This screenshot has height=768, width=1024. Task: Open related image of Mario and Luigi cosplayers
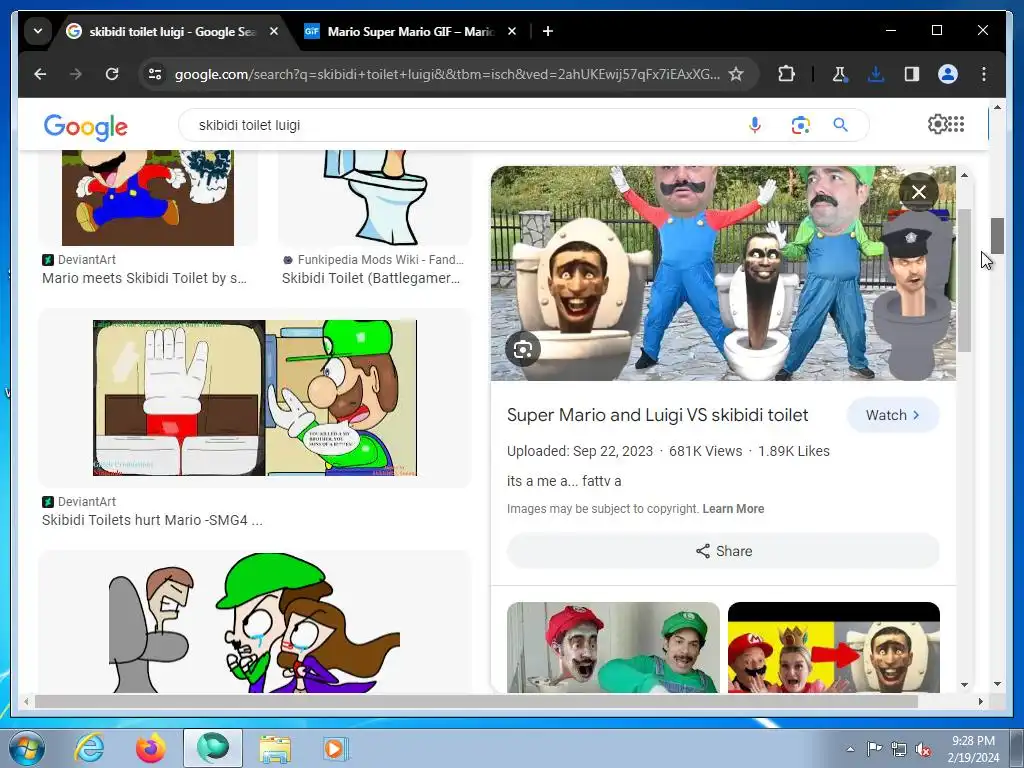pyautogui.click(x=613, y=647)
